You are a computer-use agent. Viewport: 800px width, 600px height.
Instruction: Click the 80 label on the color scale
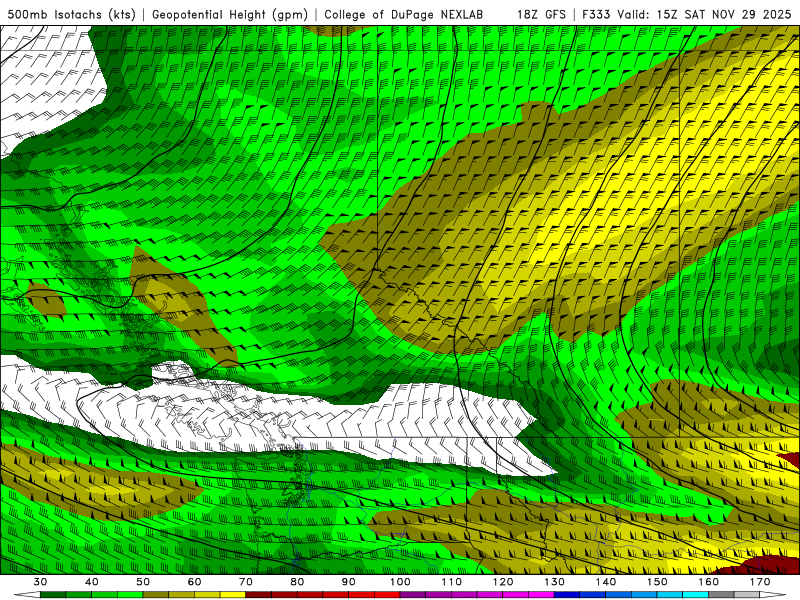pos(297,582)
